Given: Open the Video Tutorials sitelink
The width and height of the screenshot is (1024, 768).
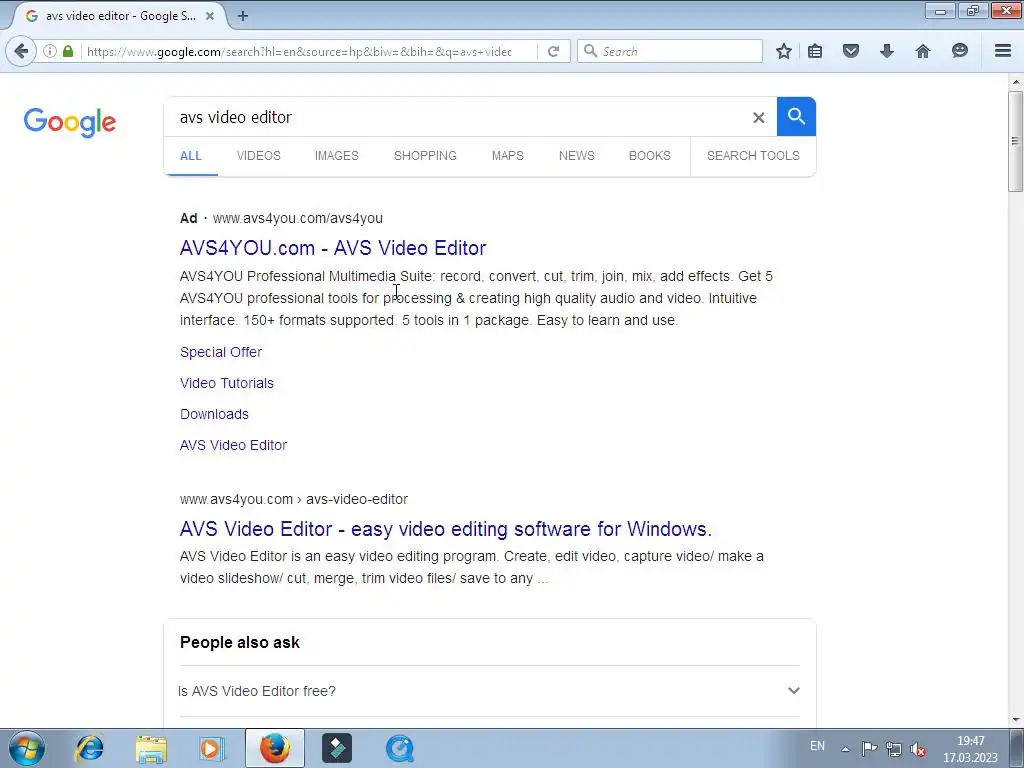Looking at the screenshot, I should 227,383.
